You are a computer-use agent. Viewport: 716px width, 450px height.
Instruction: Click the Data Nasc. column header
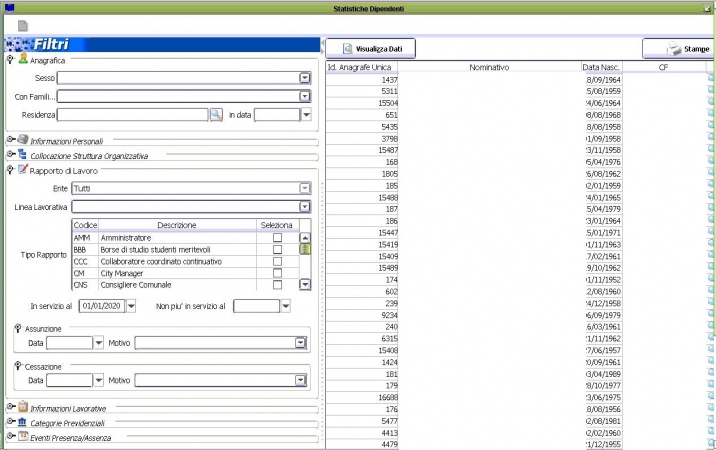pos(603,67)
